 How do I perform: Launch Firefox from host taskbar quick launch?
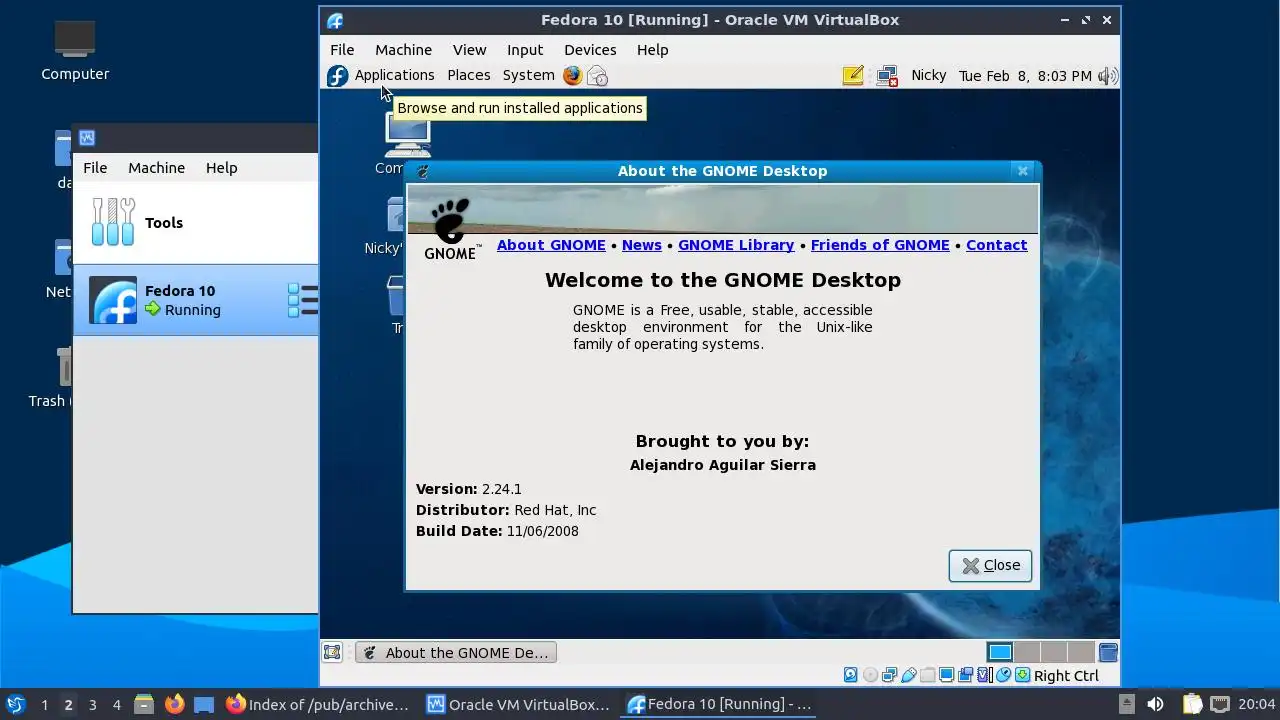click(174, 704)
